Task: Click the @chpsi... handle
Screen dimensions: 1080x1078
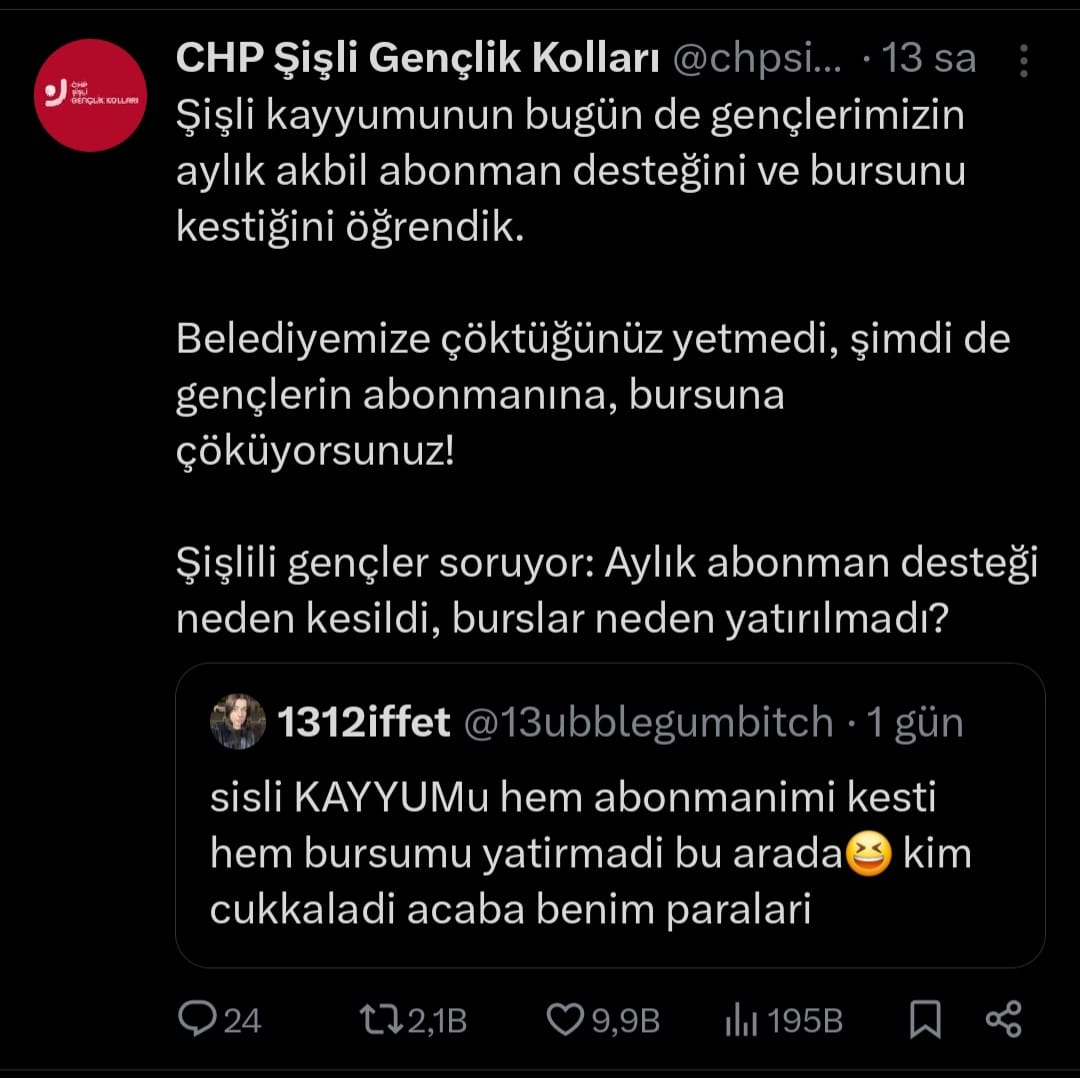Action: tap(757, 60)
